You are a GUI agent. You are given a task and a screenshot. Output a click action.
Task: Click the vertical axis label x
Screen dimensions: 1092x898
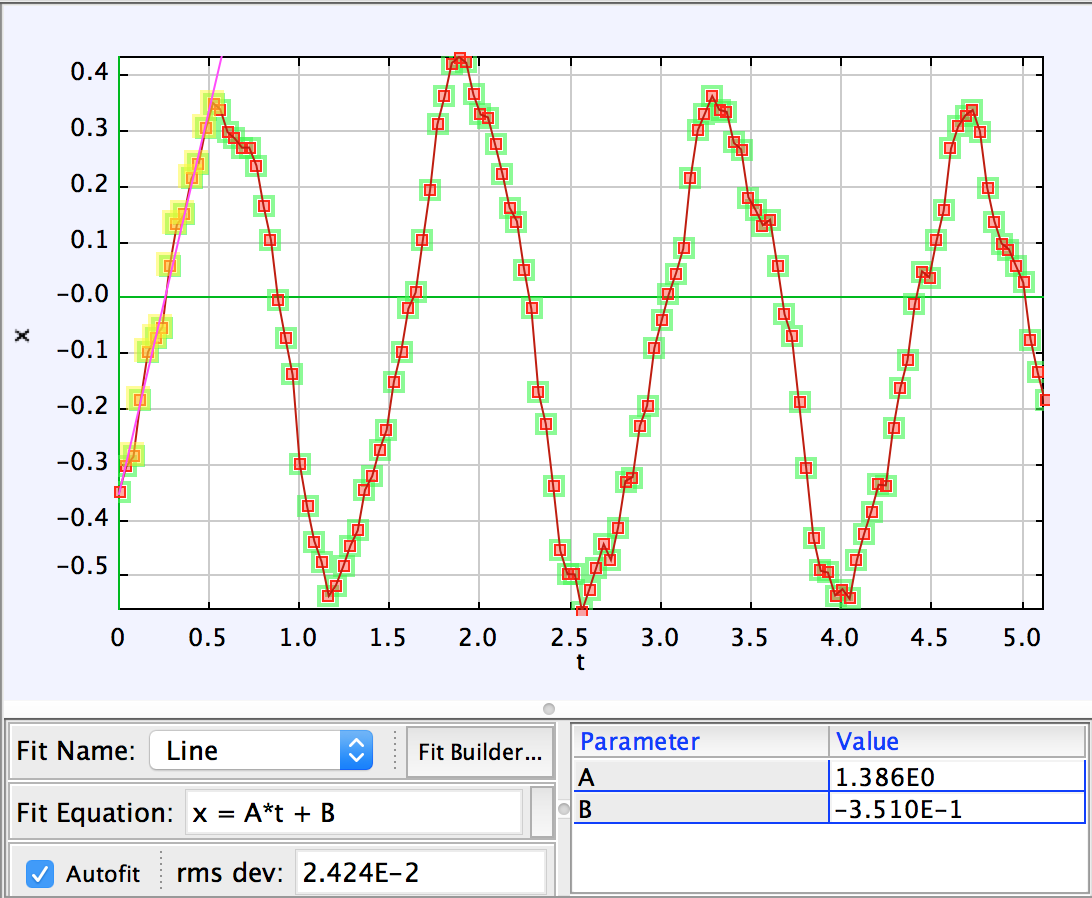point(22,336)
